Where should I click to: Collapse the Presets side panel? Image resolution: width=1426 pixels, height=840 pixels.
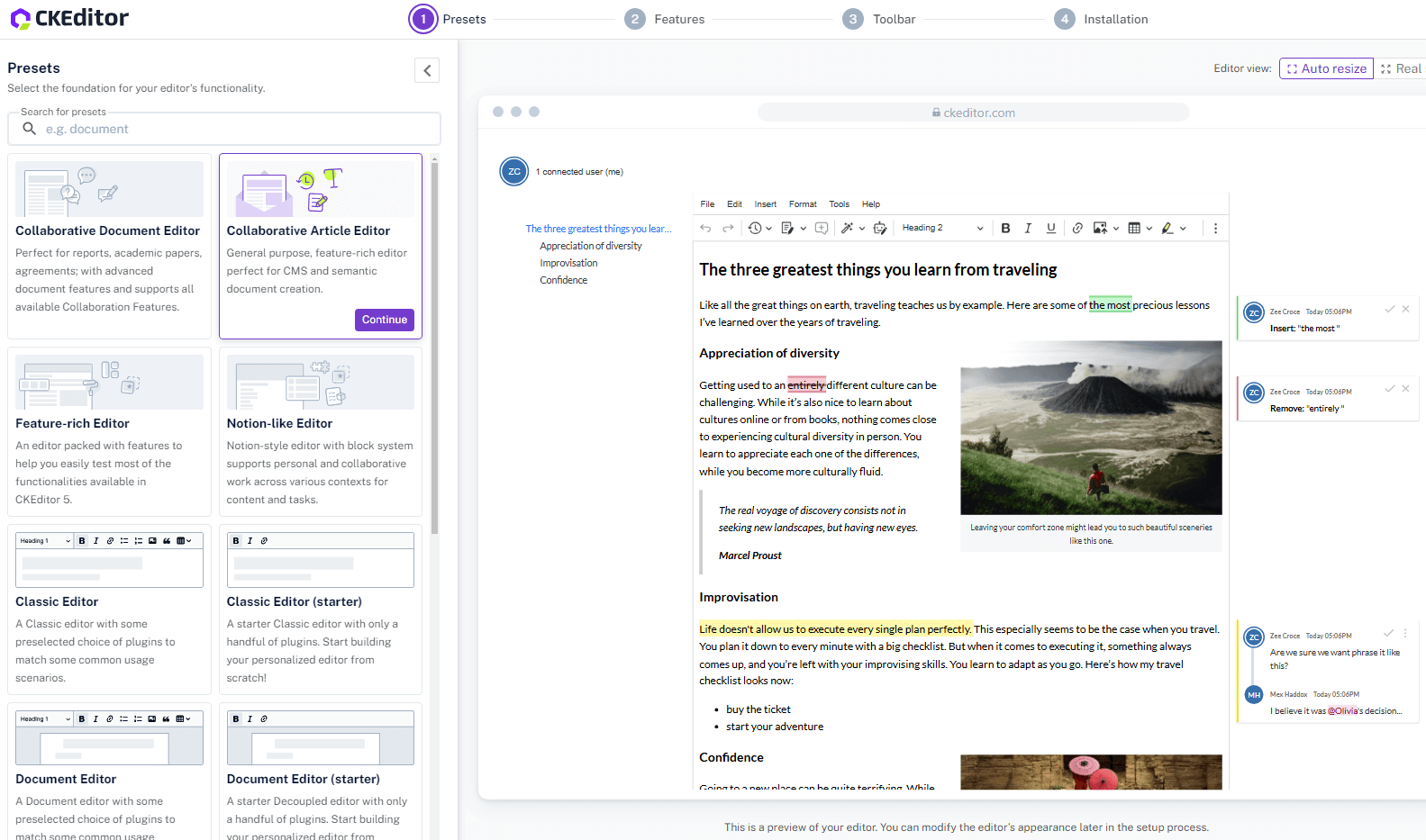427,70
